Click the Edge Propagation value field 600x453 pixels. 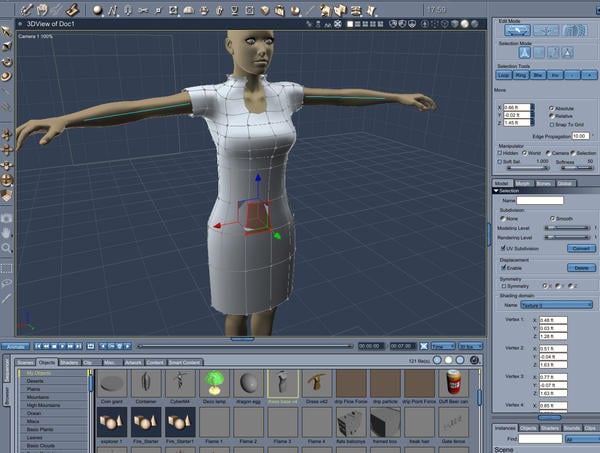[x=580, y=136]
